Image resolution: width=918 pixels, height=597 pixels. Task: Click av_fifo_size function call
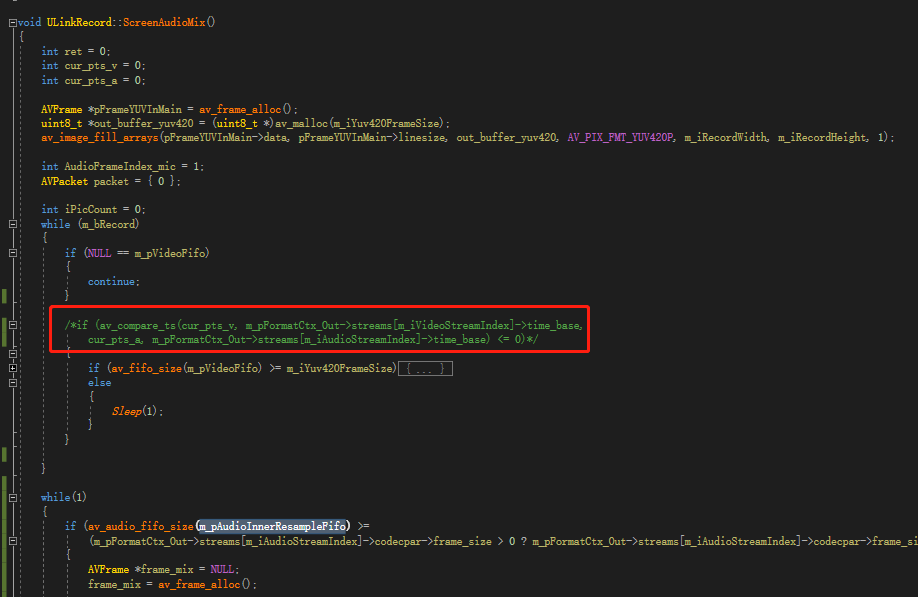146,368
